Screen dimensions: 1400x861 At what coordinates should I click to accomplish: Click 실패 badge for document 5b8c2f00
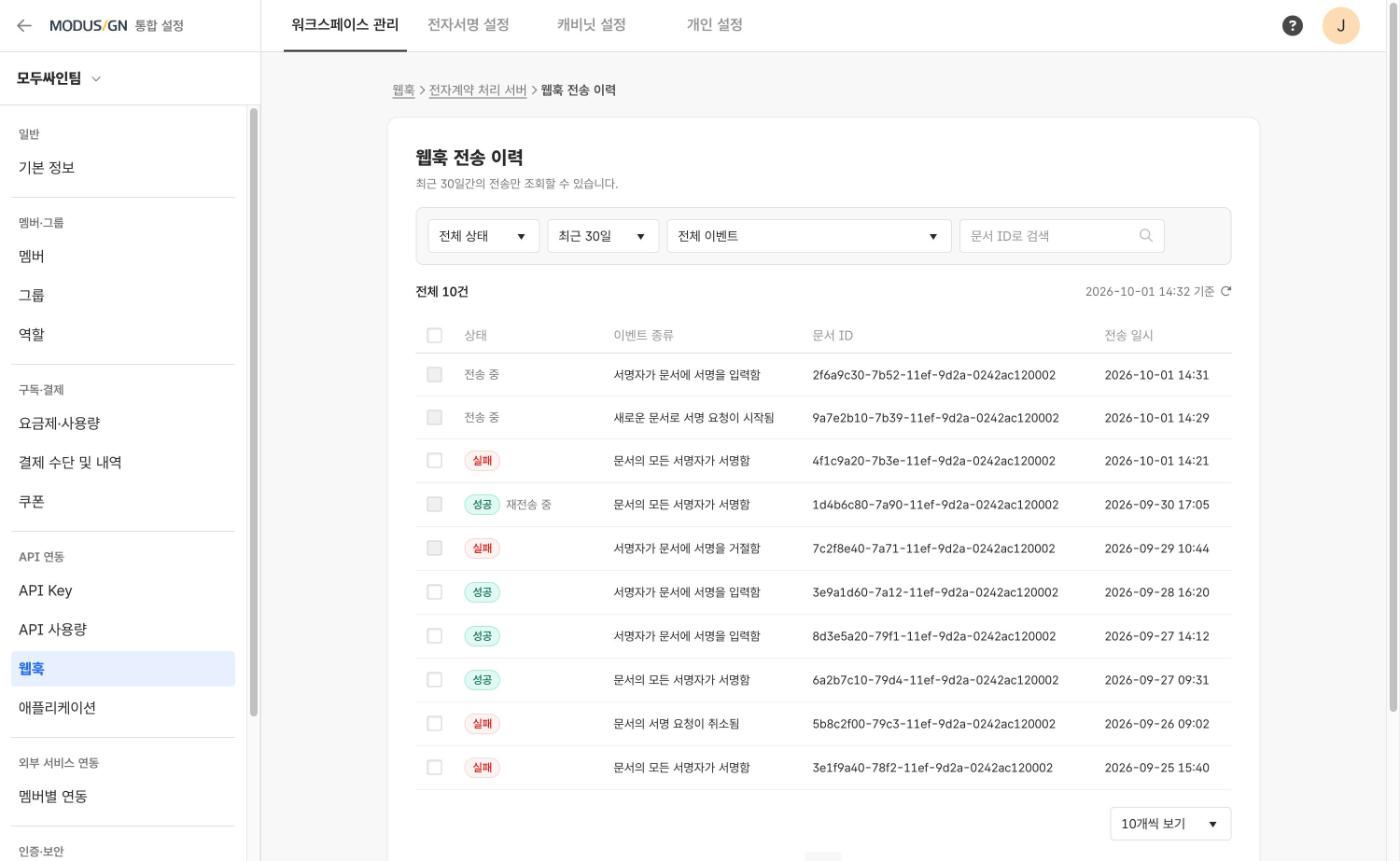482,724
